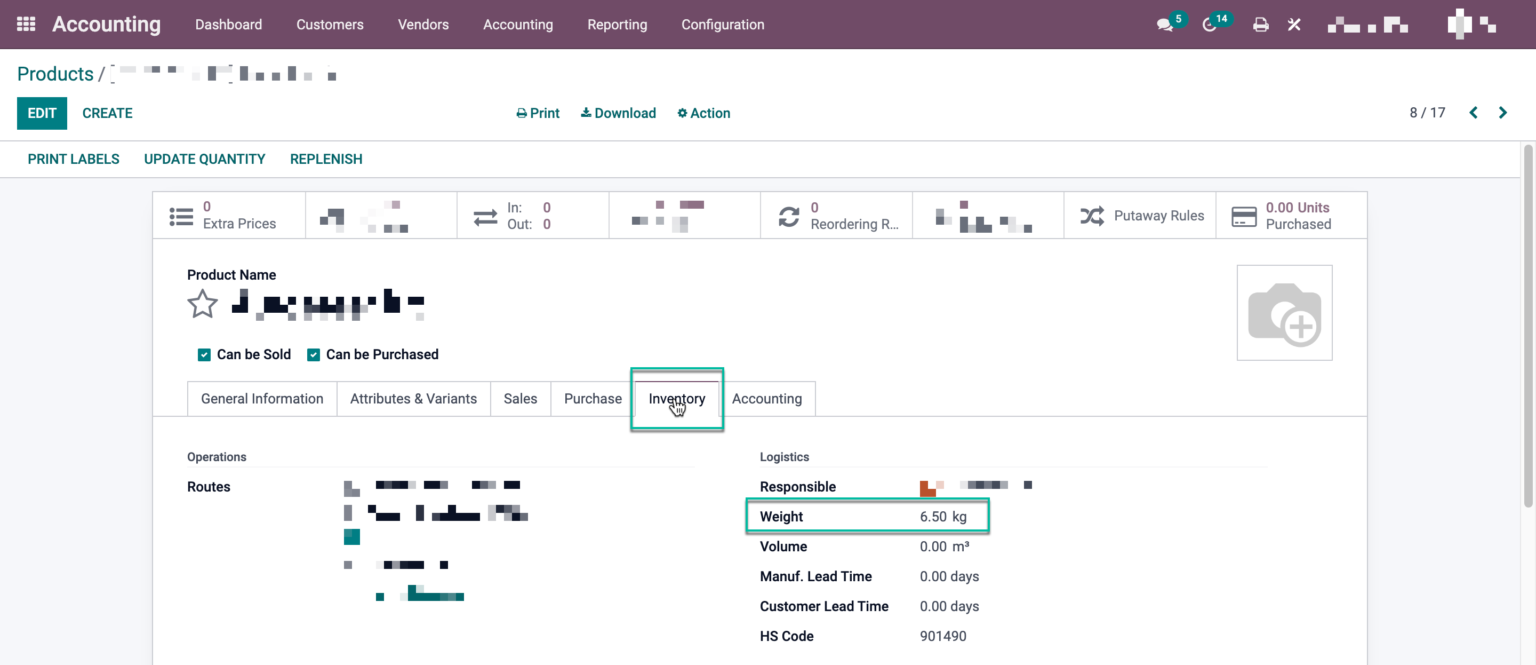1536x665 pixels.
Task: Open the Action dropdown menu
Action: click(x=703, y=113)
